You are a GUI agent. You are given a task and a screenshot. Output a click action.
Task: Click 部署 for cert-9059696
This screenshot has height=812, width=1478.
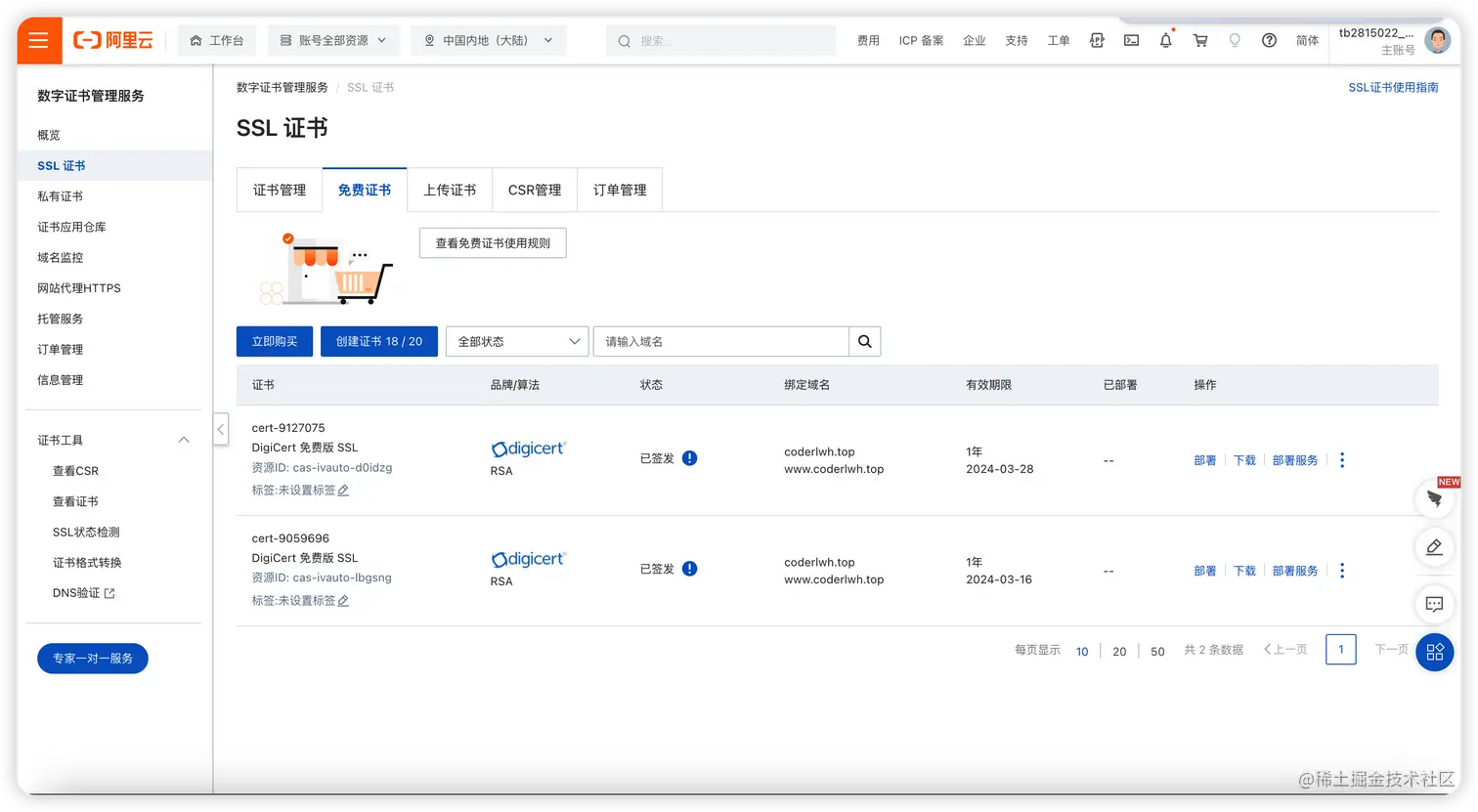click(1205, 571)
